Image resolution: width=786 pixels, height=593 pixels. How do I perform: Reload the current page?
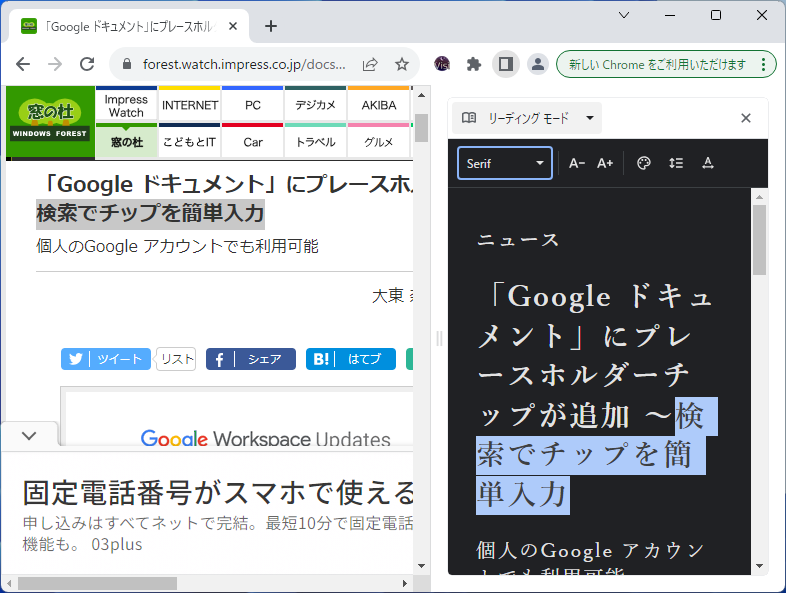pos(87,64)
